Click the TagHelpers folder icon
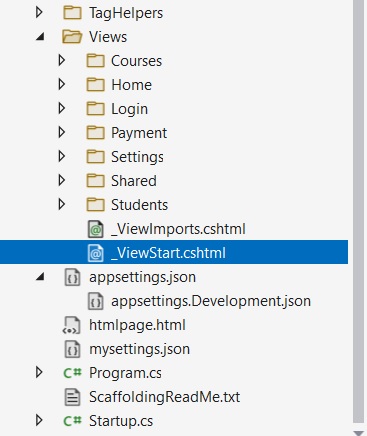367x436 pixels. tap(72, 13)
